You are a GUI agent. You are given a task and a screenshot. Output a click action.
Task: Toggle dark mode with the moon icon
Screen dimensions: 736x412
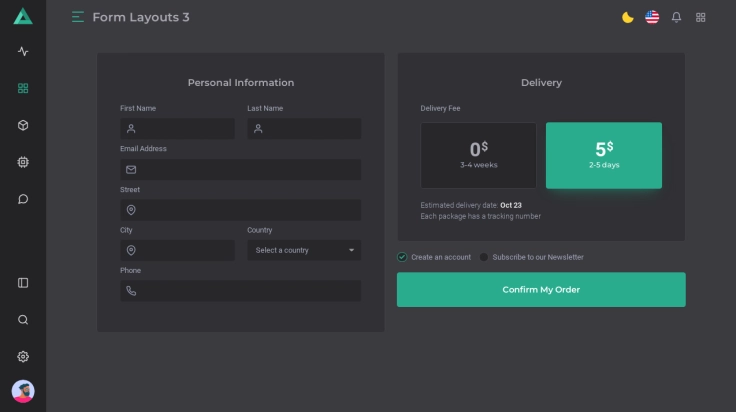coord(628,17)
